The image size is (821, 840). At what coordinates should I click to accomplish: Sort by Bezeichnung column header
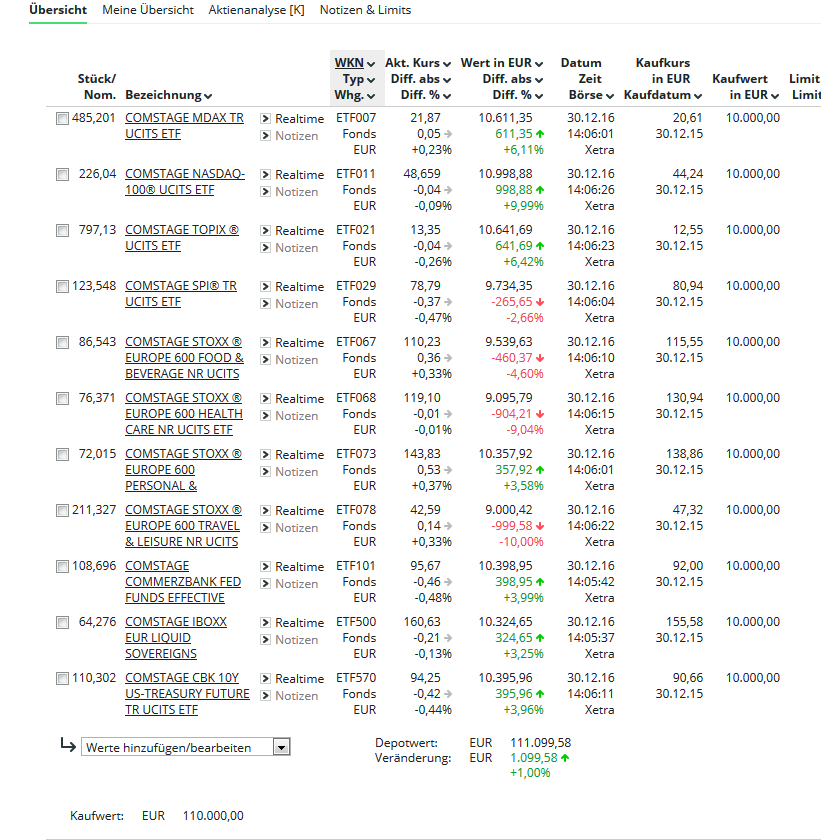(x=169, y=95)
